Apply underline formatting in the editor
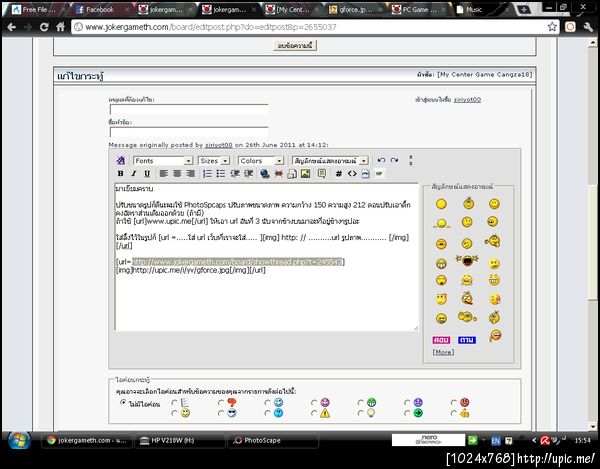 pyautogui.click(x=147, y=174)
